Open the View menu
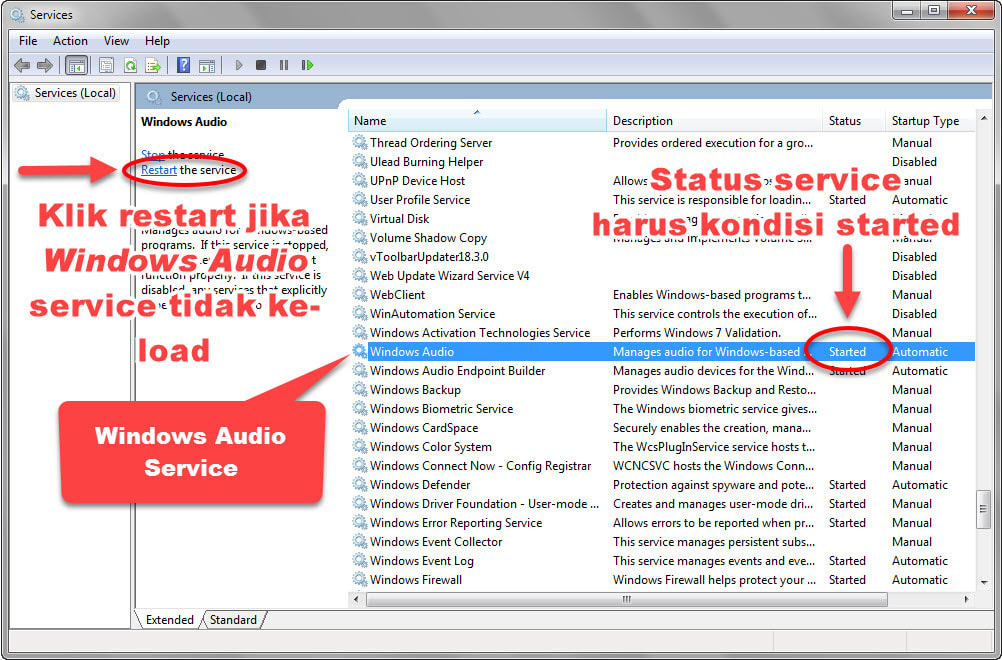 116,41
